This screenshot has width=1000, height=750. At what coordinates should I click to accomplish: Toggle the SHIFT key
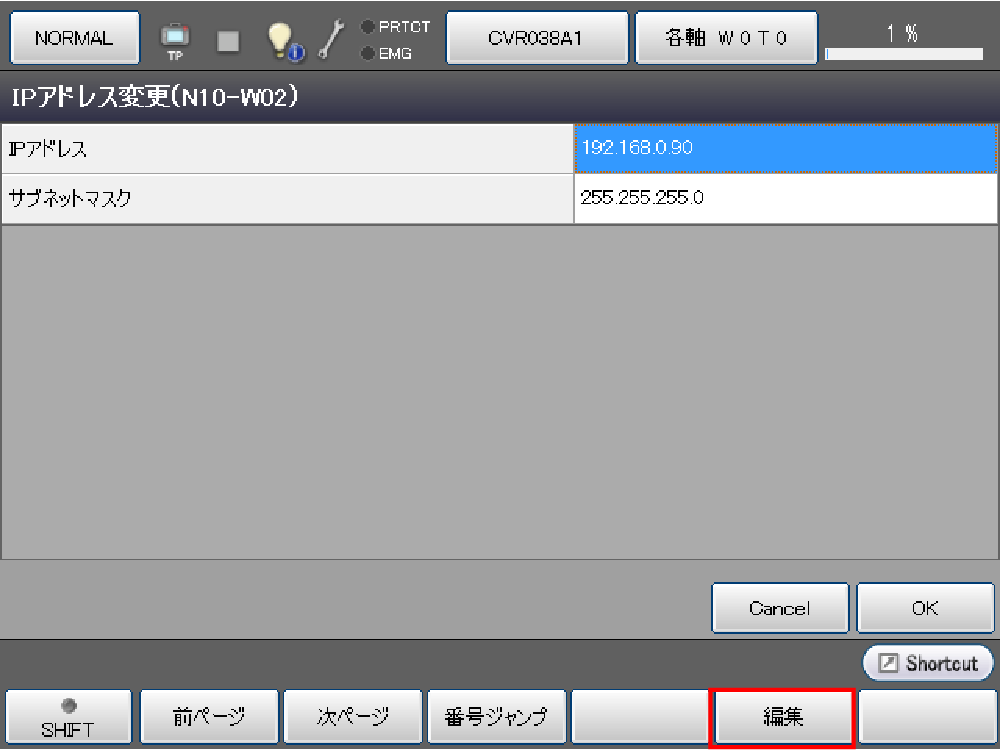[x=69, y=717]
